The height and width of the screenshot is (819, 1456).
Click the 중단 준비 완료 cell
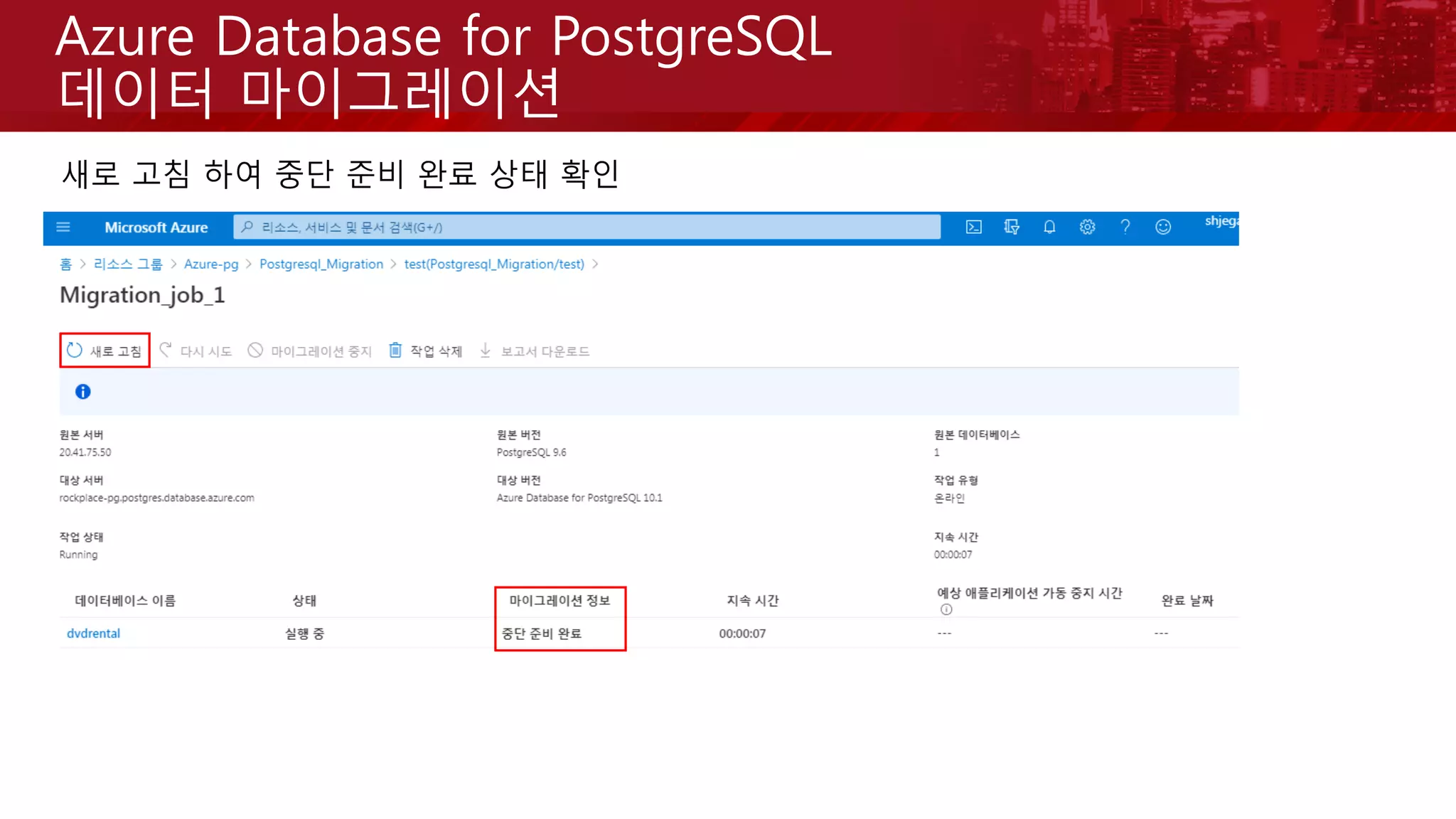pyautogui.click(x=542, y=633)
